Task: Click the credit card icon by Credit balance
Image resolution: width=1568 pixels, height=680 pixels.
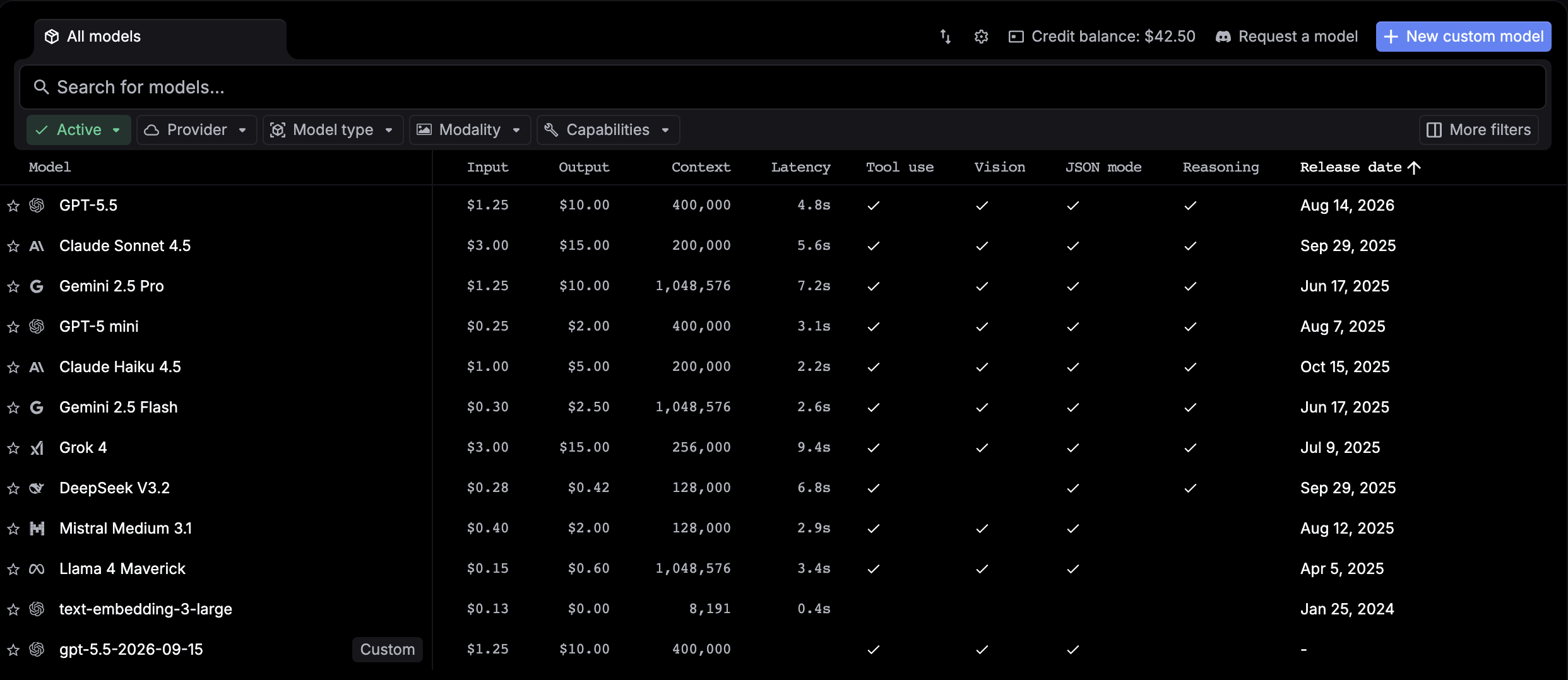Action: [1016, 37]
